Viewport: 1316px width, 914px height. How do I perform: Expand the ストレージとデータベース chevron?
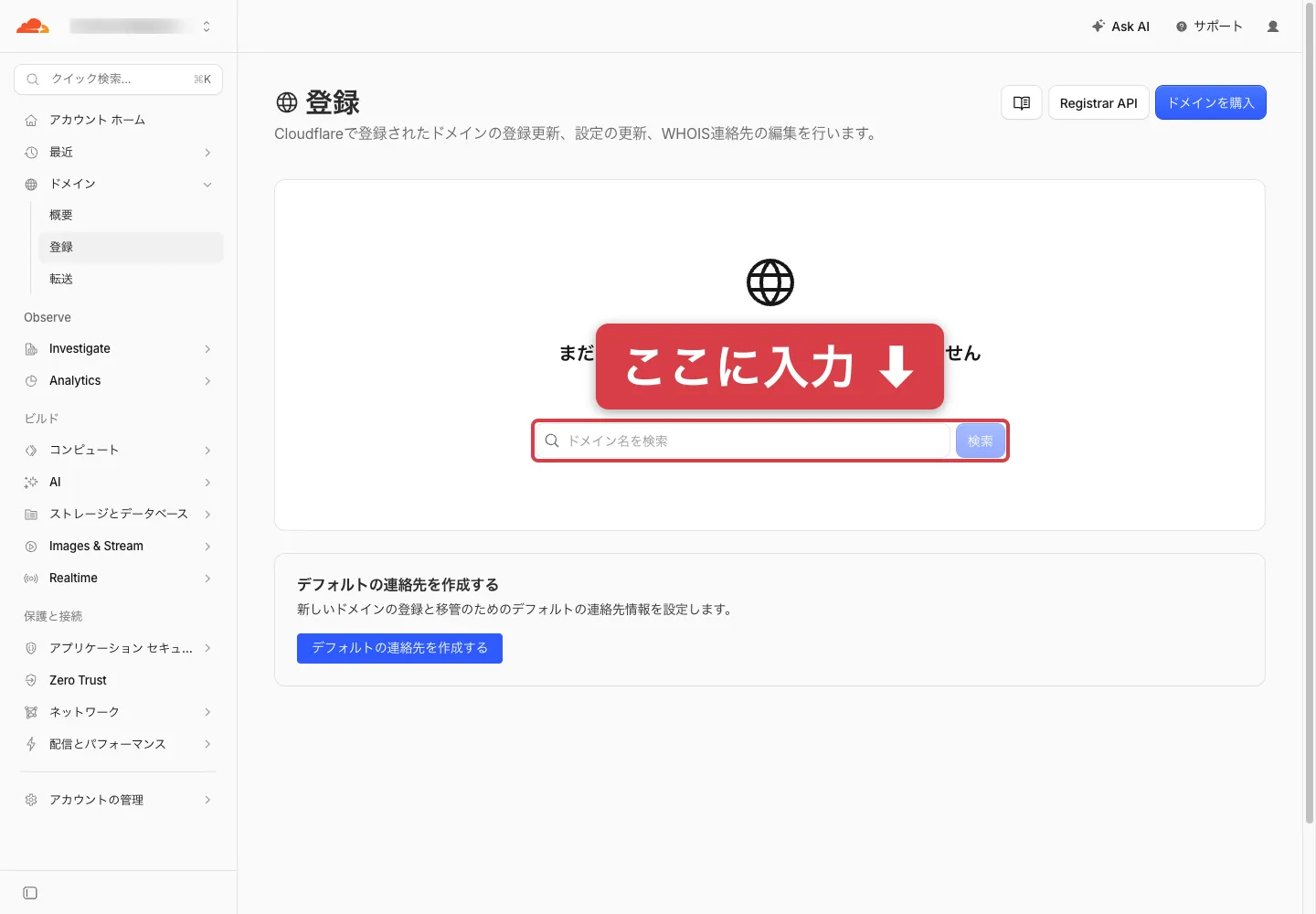click(x=207, y=515)
